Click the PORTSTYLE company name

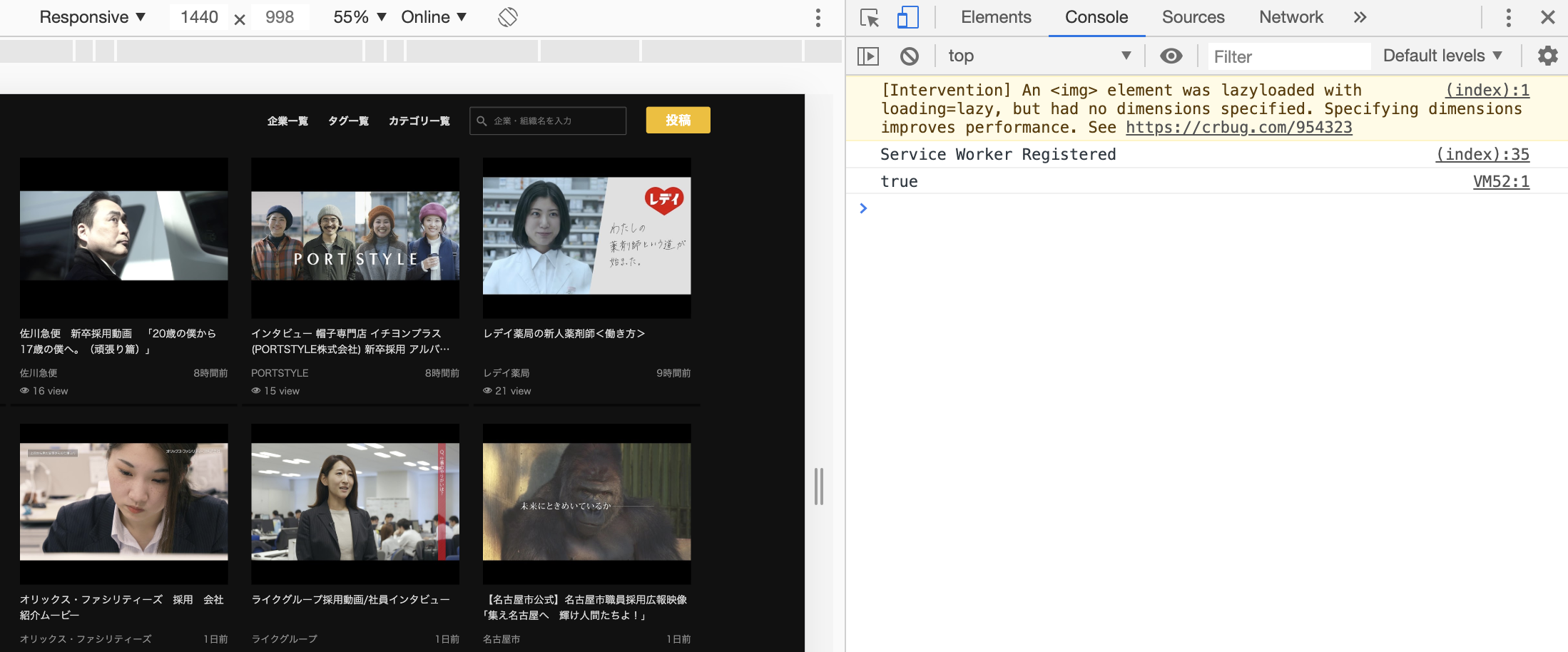(x=280, y=373)
